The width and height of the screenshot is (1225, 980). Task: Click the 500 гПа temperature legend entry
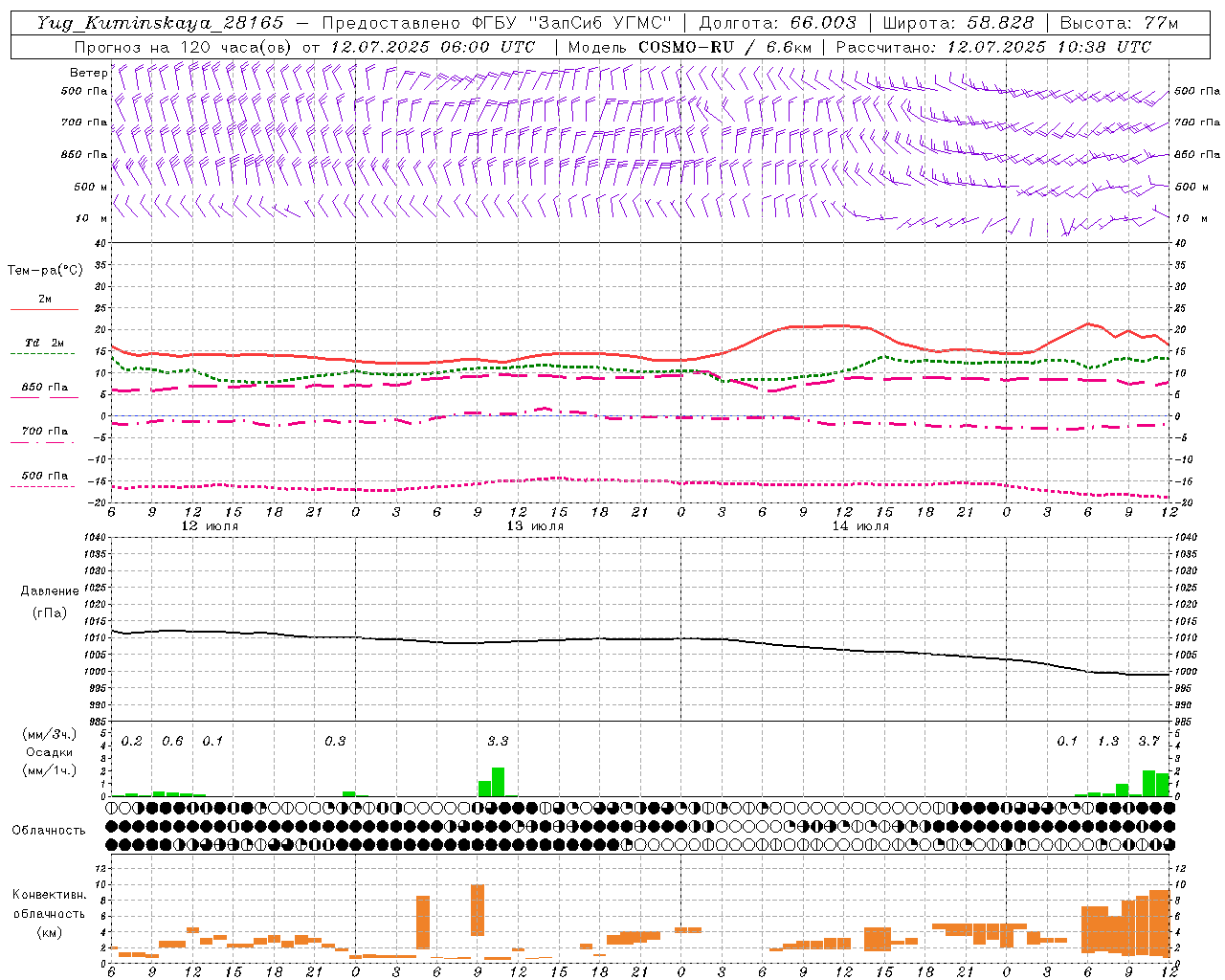coord(45,476)
